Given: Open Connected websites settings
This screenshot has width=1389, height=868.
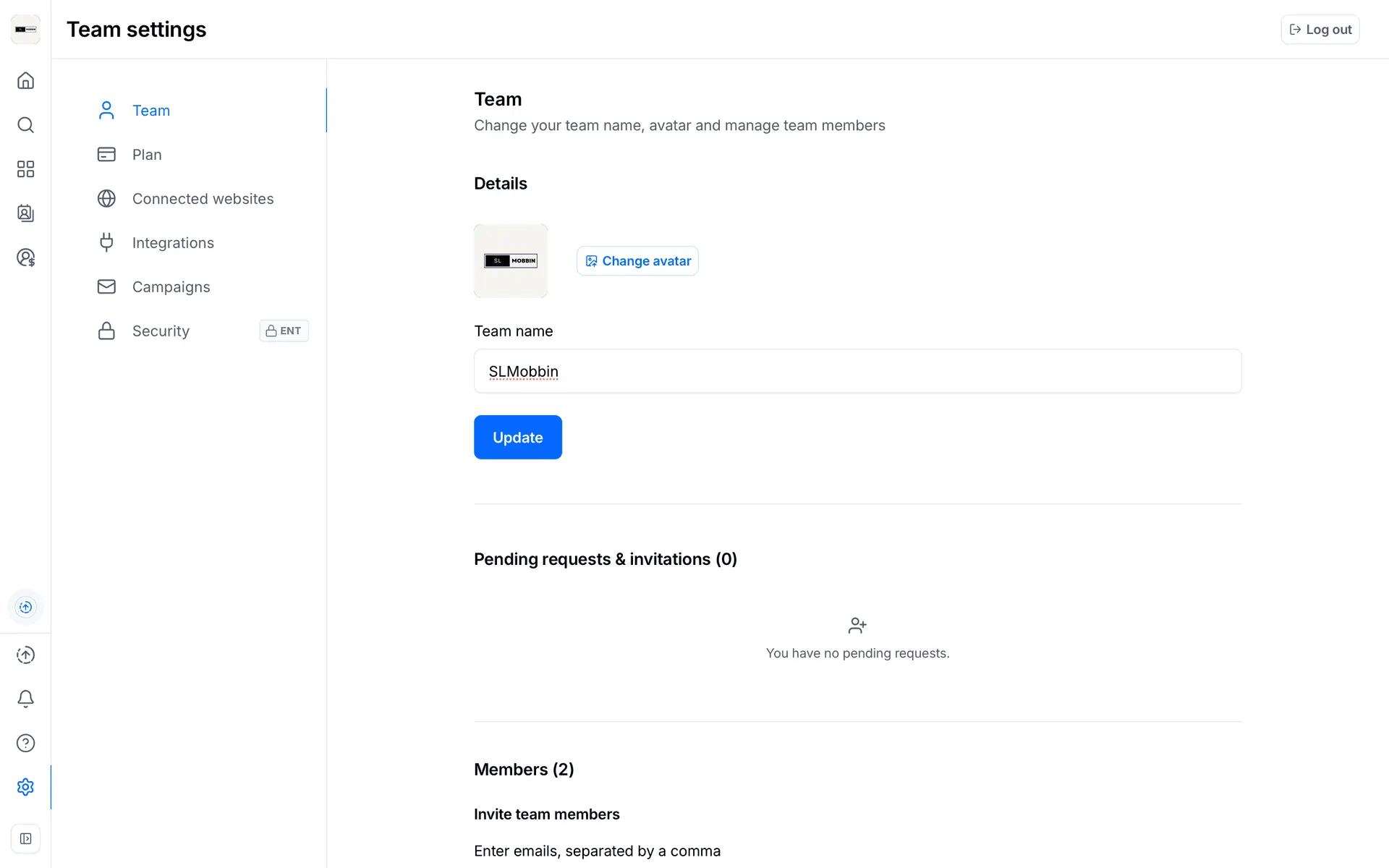Looking at the screenshot, I should point(203,199).
